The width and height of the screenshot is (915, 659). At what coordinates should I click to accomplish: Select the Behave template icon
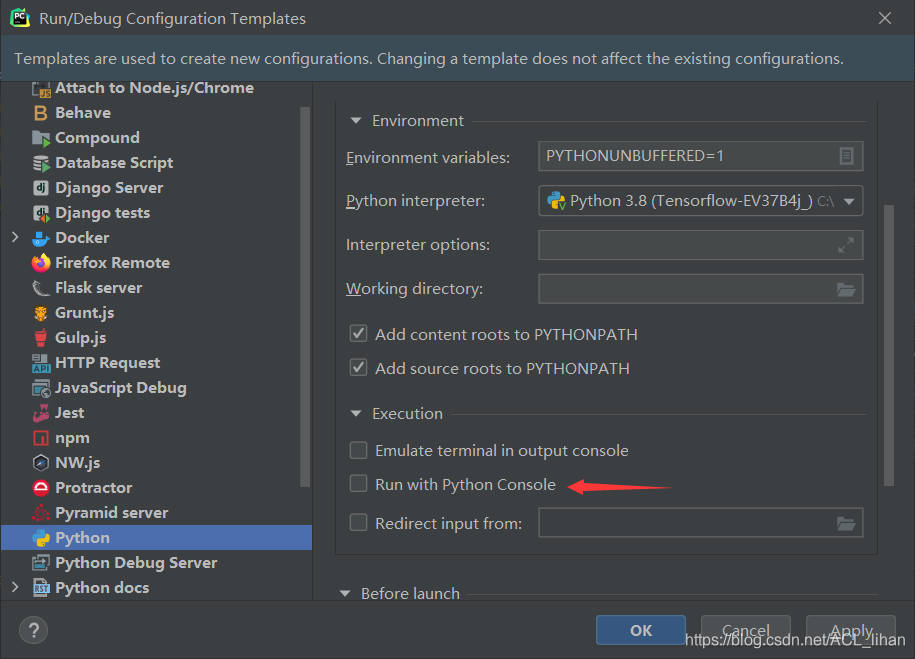coord(41,113)
